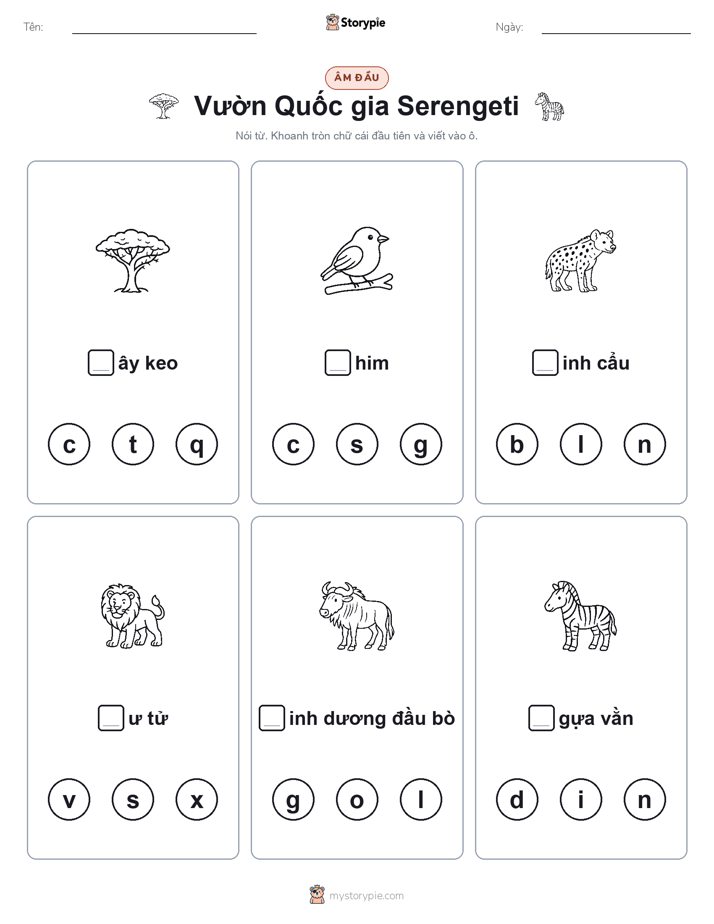
Task: Click the small tree icon beside title
Action: (x=164, y=106)
